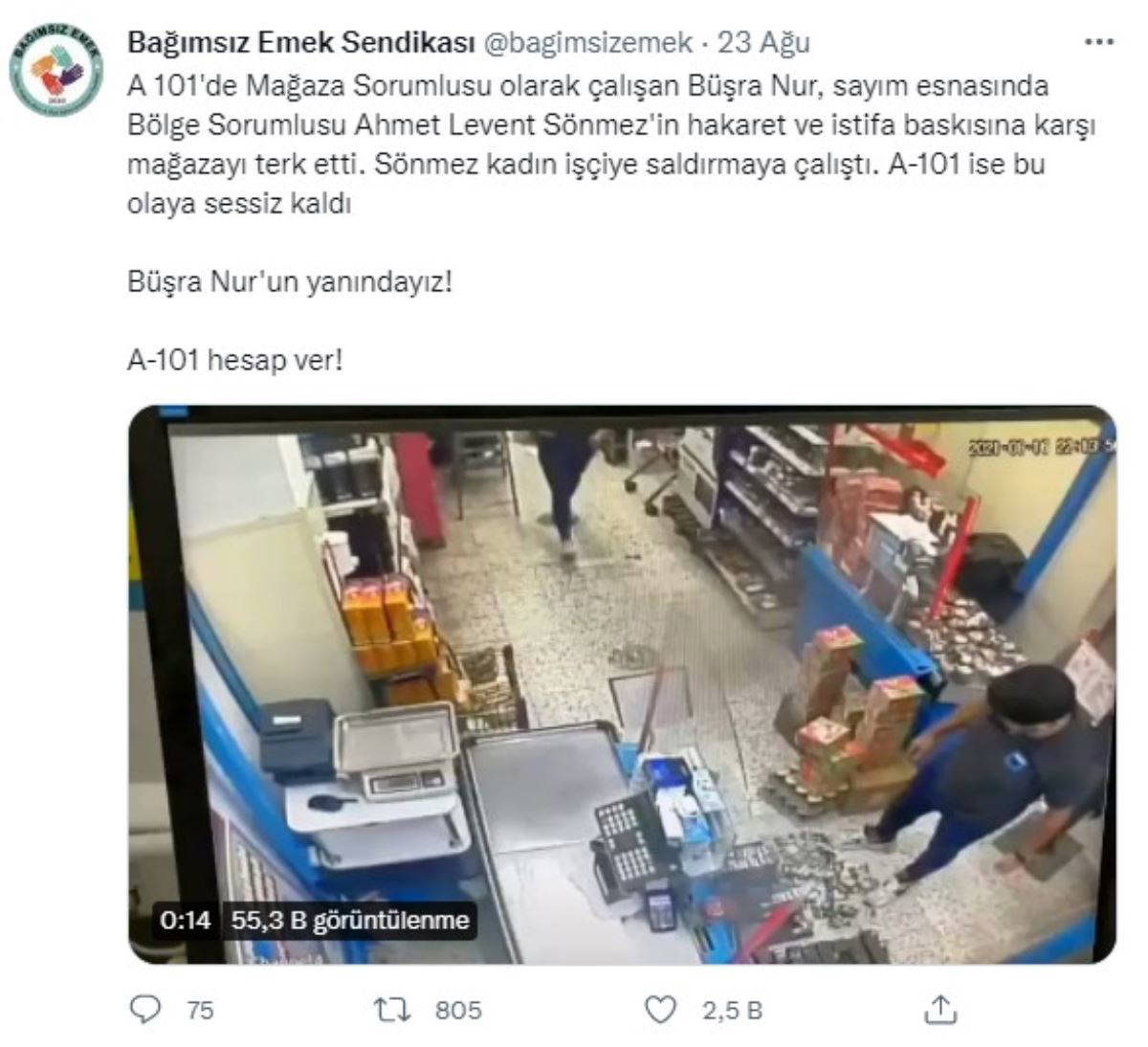This screenshot has width=1148, height=1047.
Task: Click the video's timestamp overlay in corner
Action: pyautogui.click(x=1041, y=446)
